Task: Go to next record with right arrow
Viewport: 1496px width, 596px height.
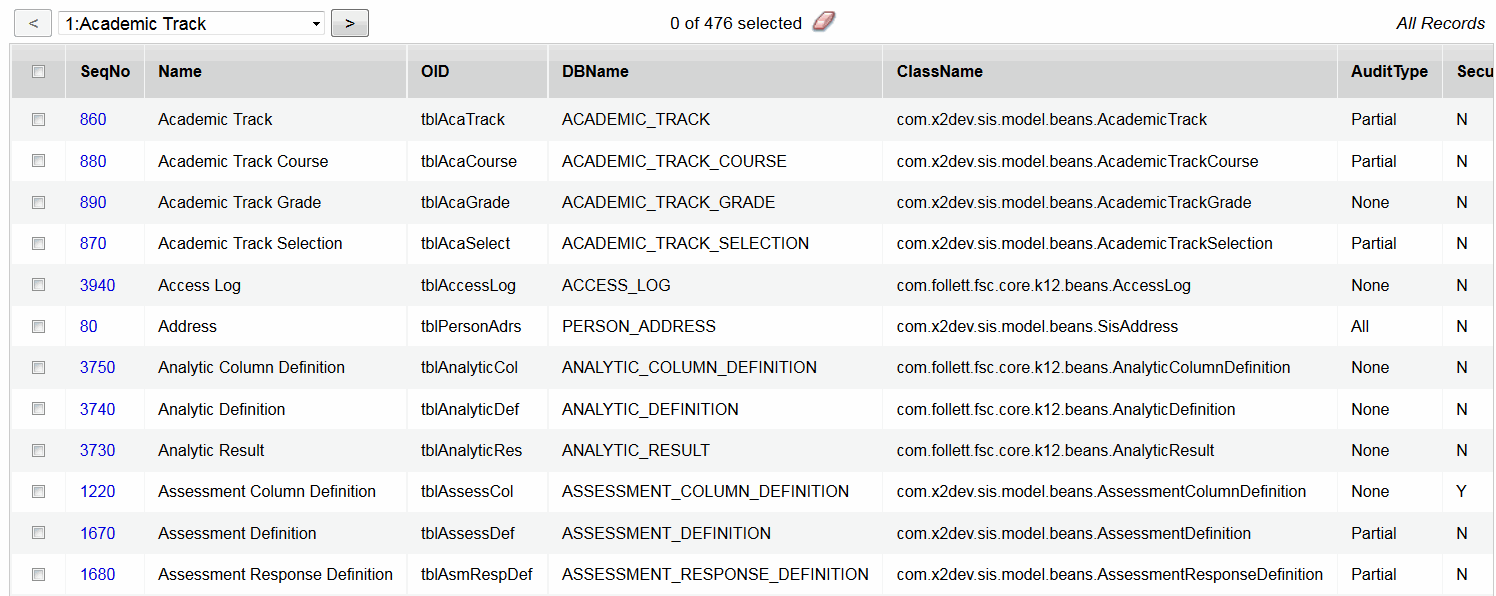Action: coord(350,23)
